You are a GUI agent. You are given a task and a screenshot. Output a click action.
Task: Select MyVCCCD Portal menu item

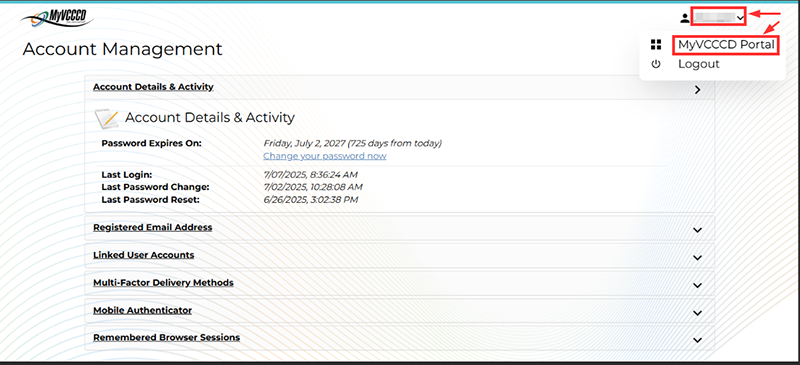coord(726,45)
